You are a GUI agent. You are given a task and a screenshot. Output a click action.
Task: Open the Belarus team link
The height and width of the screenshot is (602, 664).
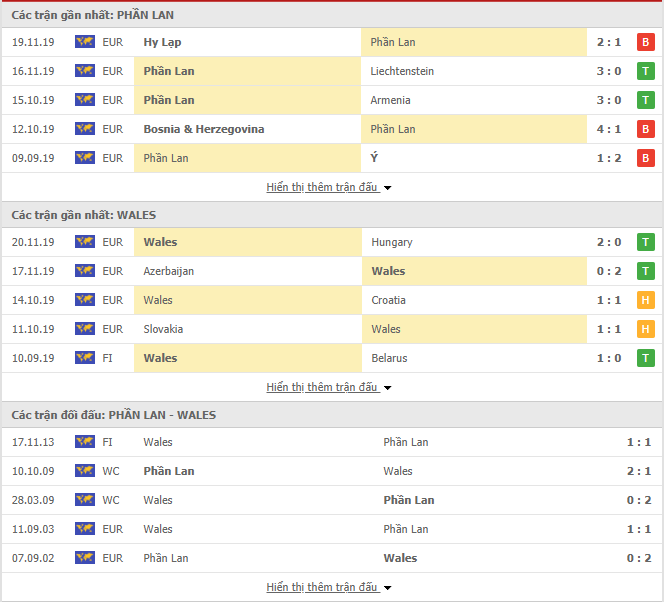pos(389,358)
